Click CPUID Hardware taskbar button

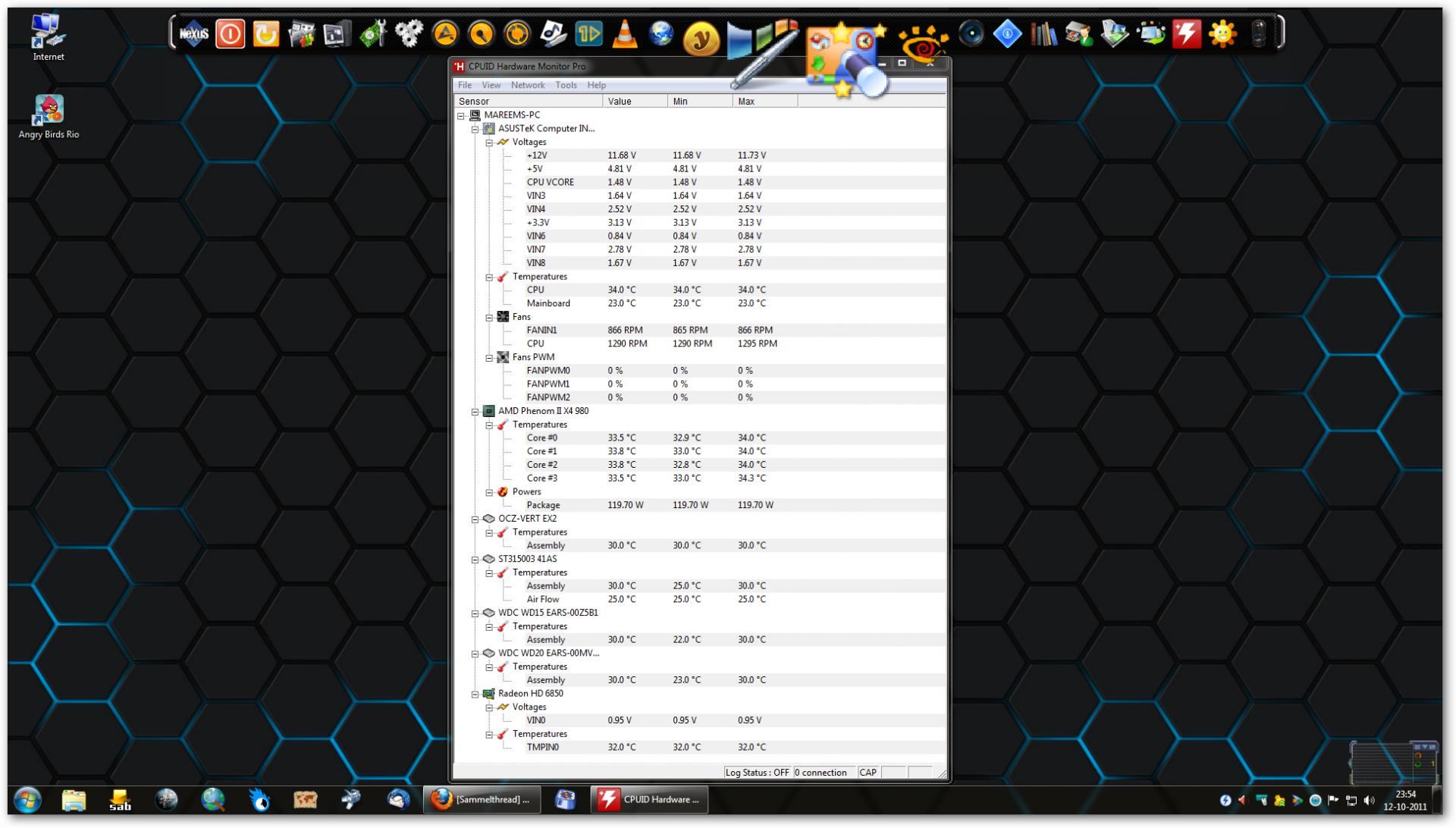(649, 800)
